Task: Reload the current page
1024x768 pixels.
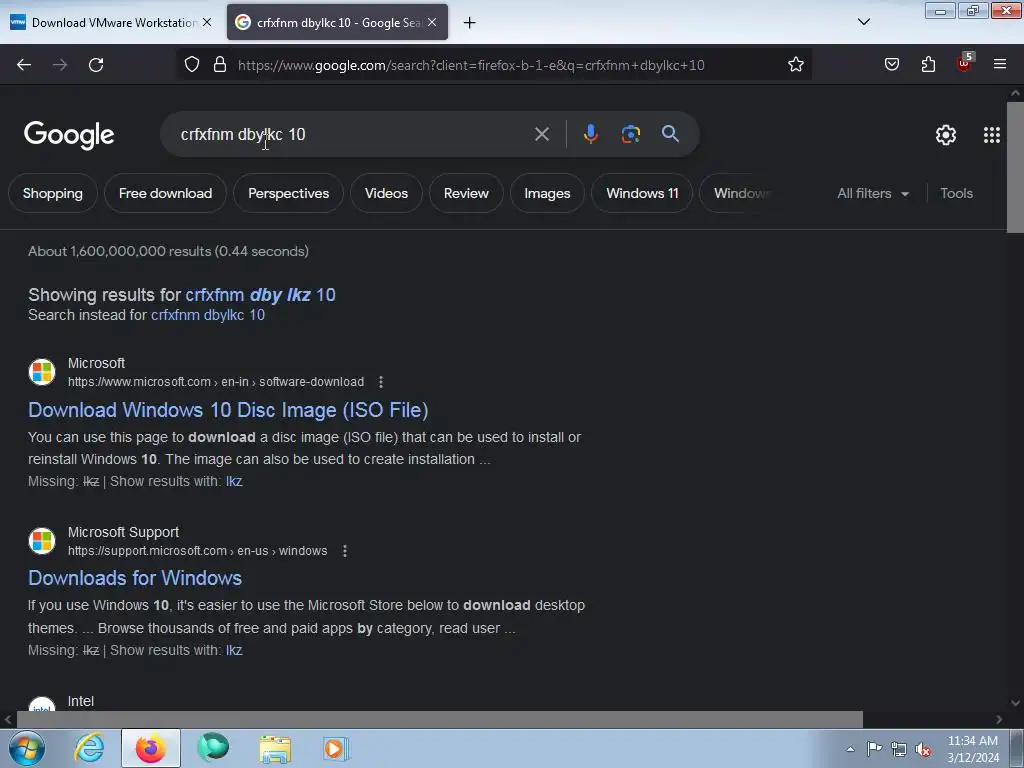Action: (x=96, y=65)
